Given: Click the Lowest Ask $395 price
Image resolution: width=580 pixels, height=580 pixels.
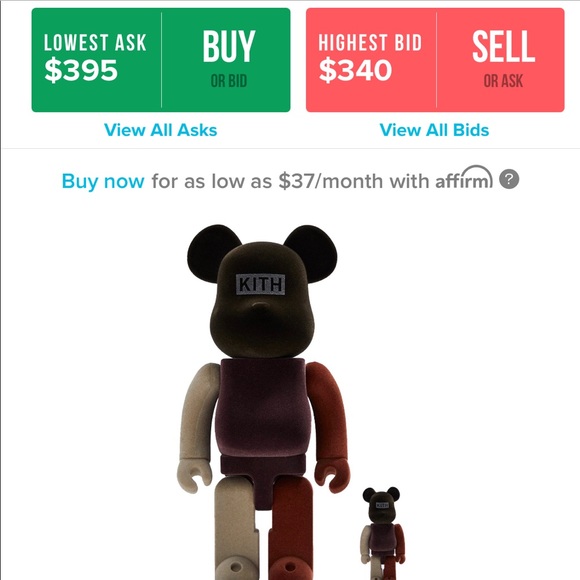Looking at the screenshot, I should pos(81,70).
